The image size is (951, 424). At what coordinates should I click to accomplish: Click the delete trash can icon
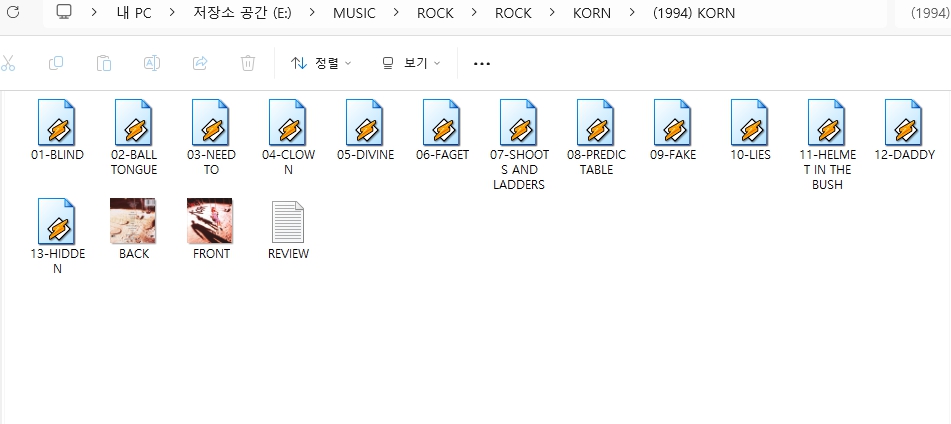[x=248, y=63]
